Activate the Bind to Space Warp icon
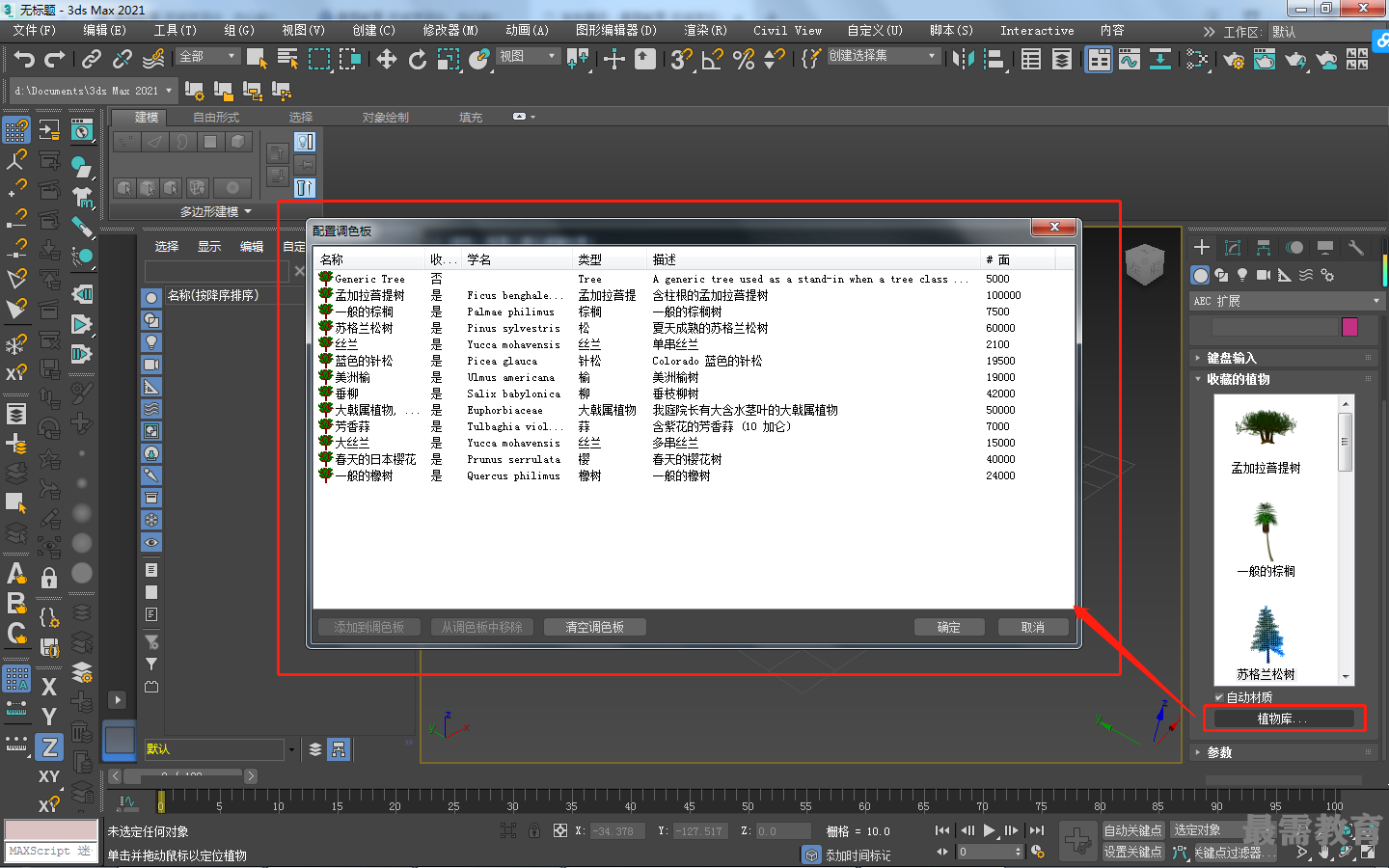 tap(153, 60)
